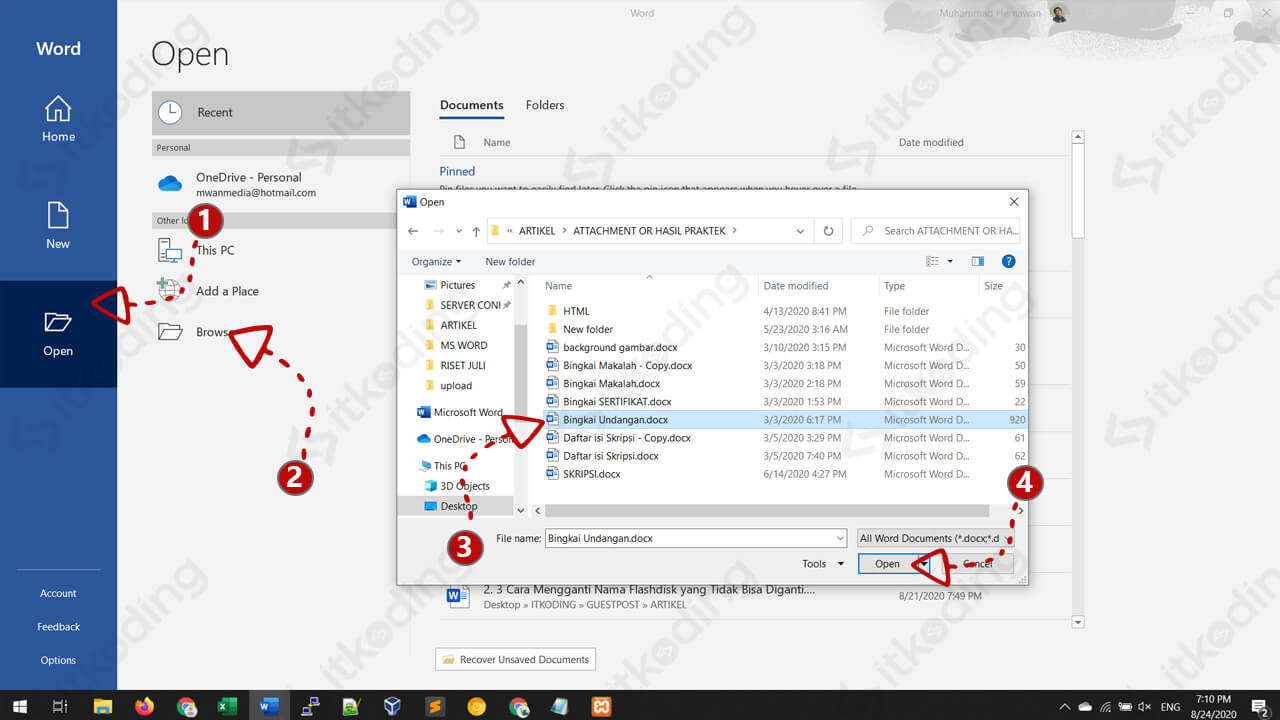Show hidden system tray icons
Viewport: 1280px width, 720px height.
pos(1064,707)
